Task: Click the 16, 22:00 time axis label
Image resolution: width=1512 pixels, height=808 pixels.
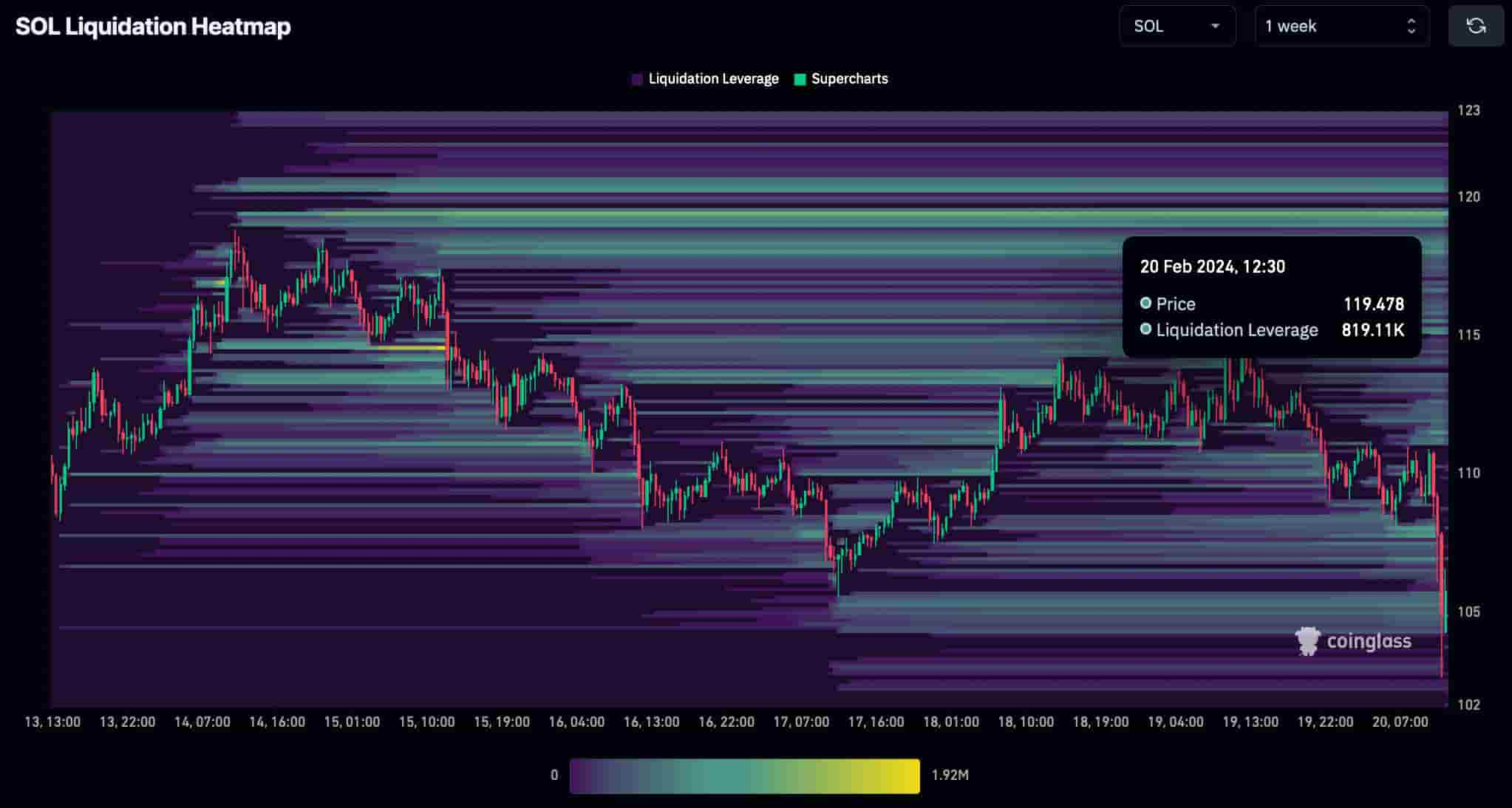Action: tap(726, 722)
